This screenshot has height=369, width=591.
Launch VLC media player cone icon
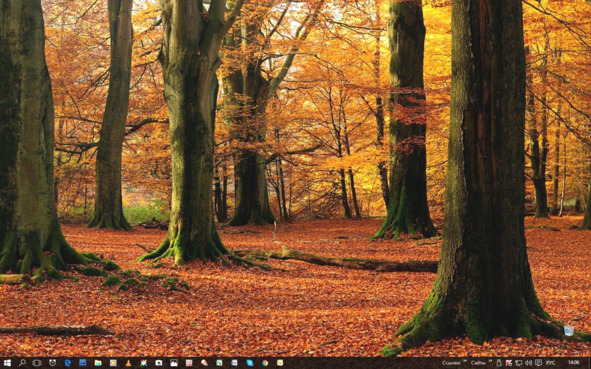click(x=128, y=363)
